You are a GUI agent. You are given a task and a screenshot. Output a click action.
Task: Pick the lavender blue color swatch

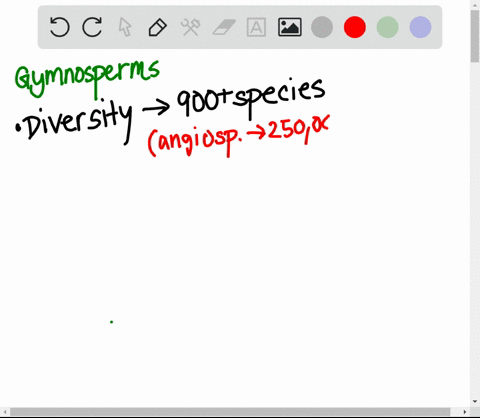click(420, 27)
